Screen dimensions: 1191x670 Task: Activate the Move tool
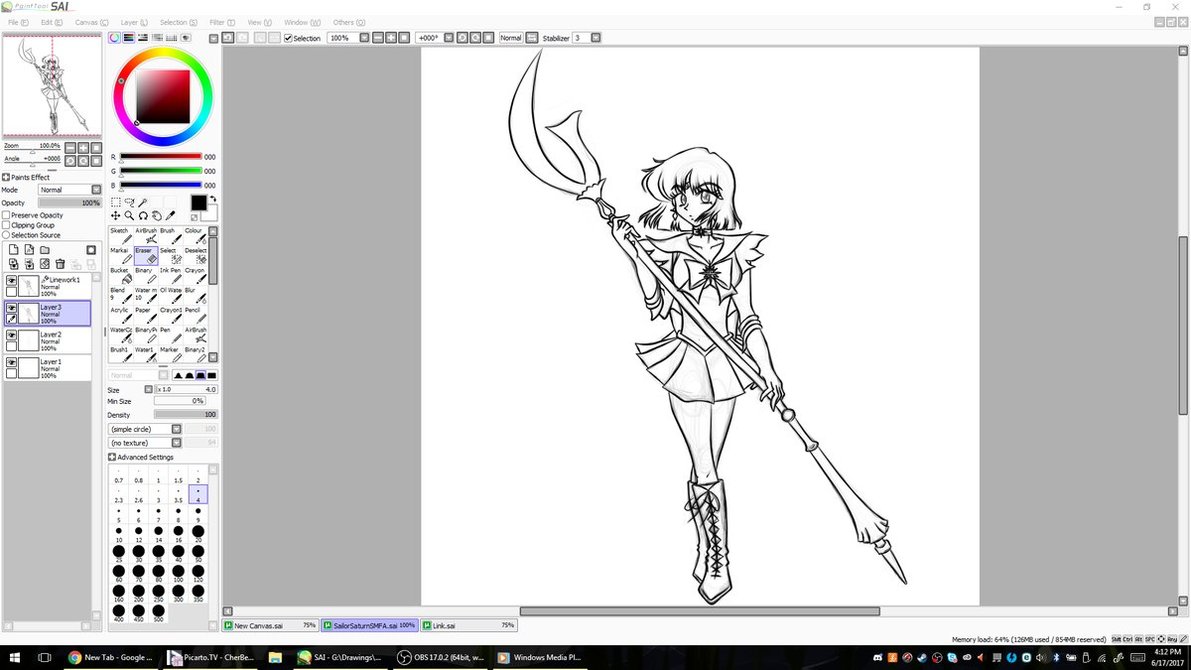click(x=115, y=216)
